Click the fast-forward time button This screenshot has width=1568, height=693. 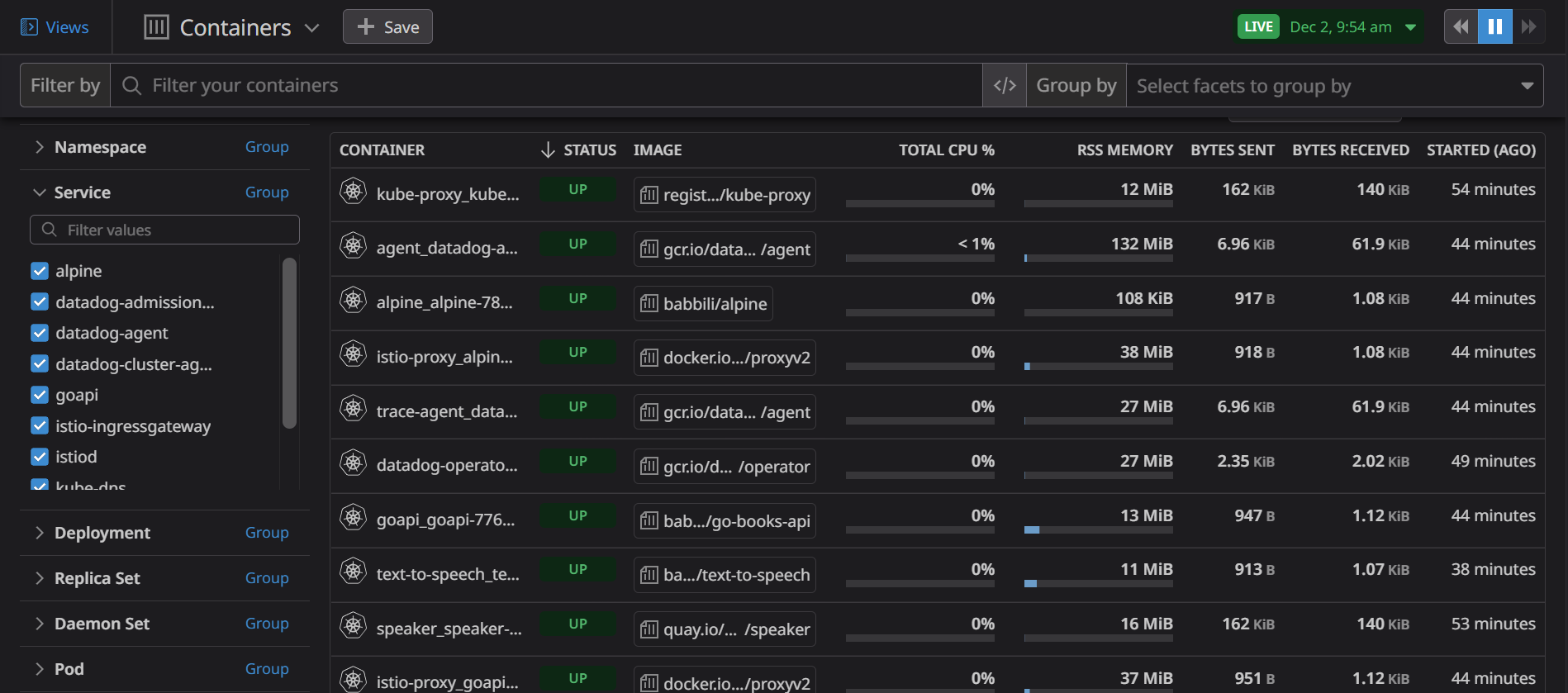tap(1529, 26)
